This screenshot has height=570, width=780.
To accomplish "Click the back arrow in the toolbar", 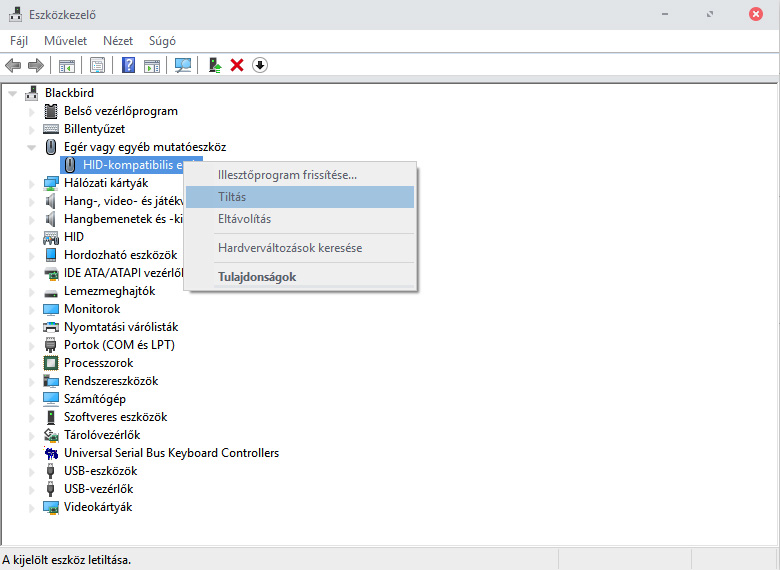I will pos(13,65).
